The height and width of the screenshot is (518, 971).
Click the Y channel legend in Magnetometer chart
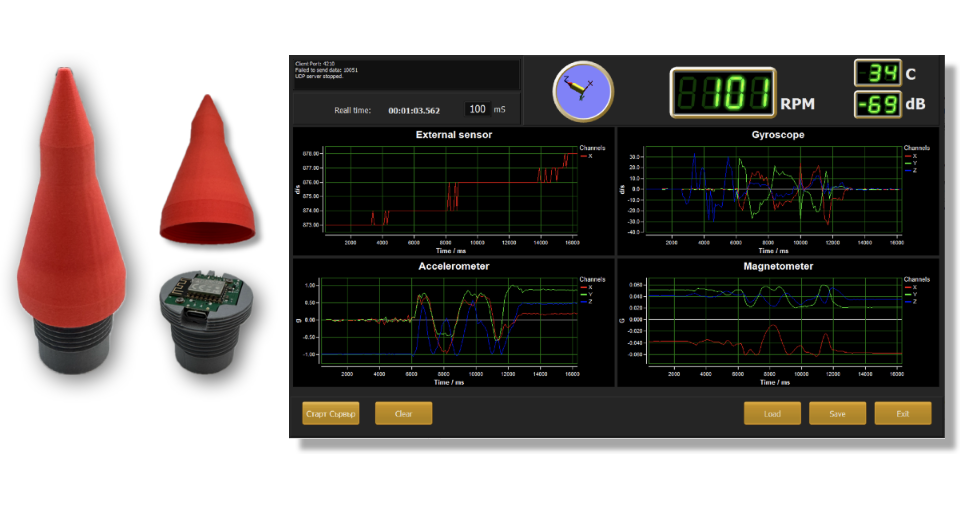(x=911, y=294)
